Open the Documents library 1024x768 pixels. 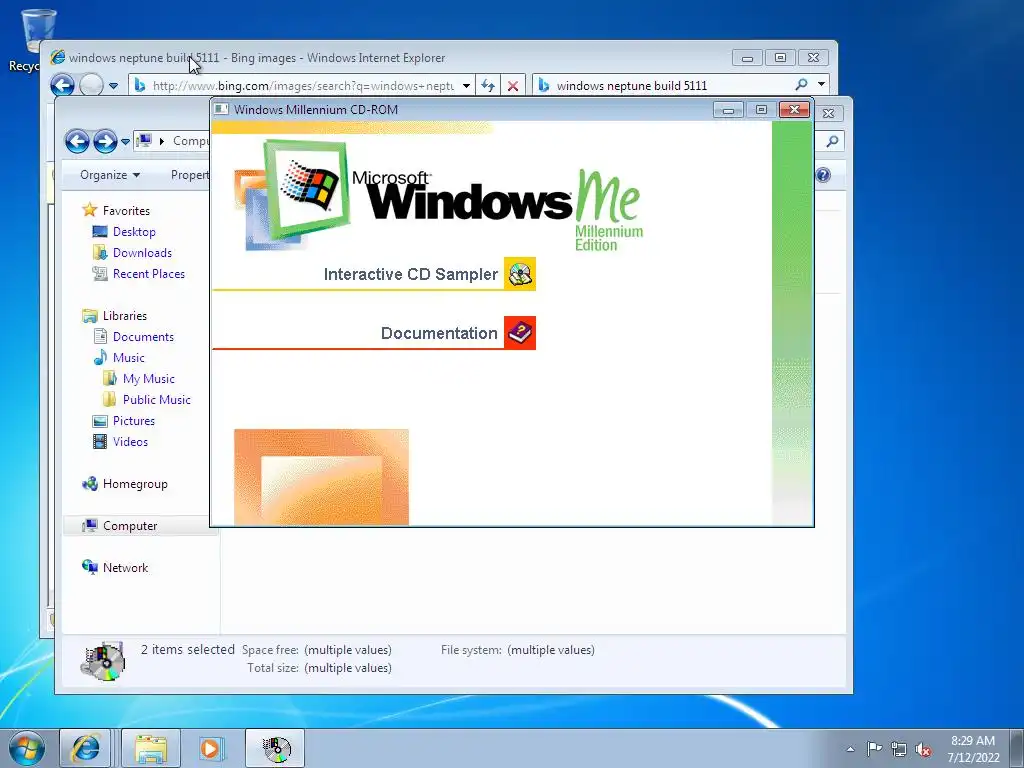pyautogui.click(x=143, y=337)
